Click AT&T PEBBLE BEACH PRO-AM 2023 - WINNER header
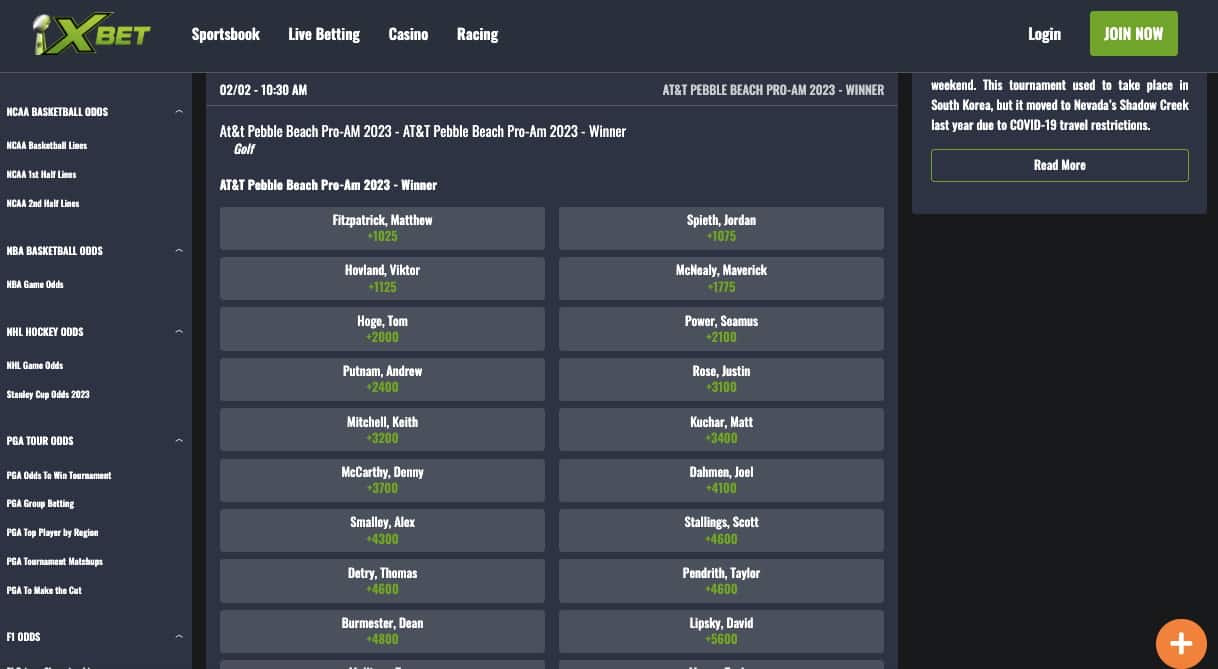This screenshot has height=669, width=1218. [x=773, y=90]
